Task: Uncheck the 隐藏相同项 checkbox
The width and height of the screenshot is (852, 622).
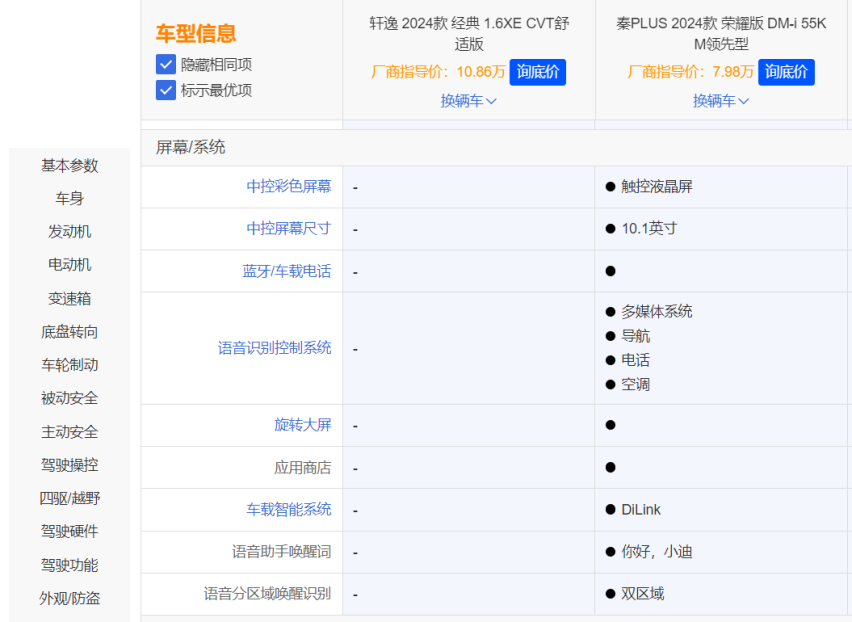Action: (x=166, y=64)
